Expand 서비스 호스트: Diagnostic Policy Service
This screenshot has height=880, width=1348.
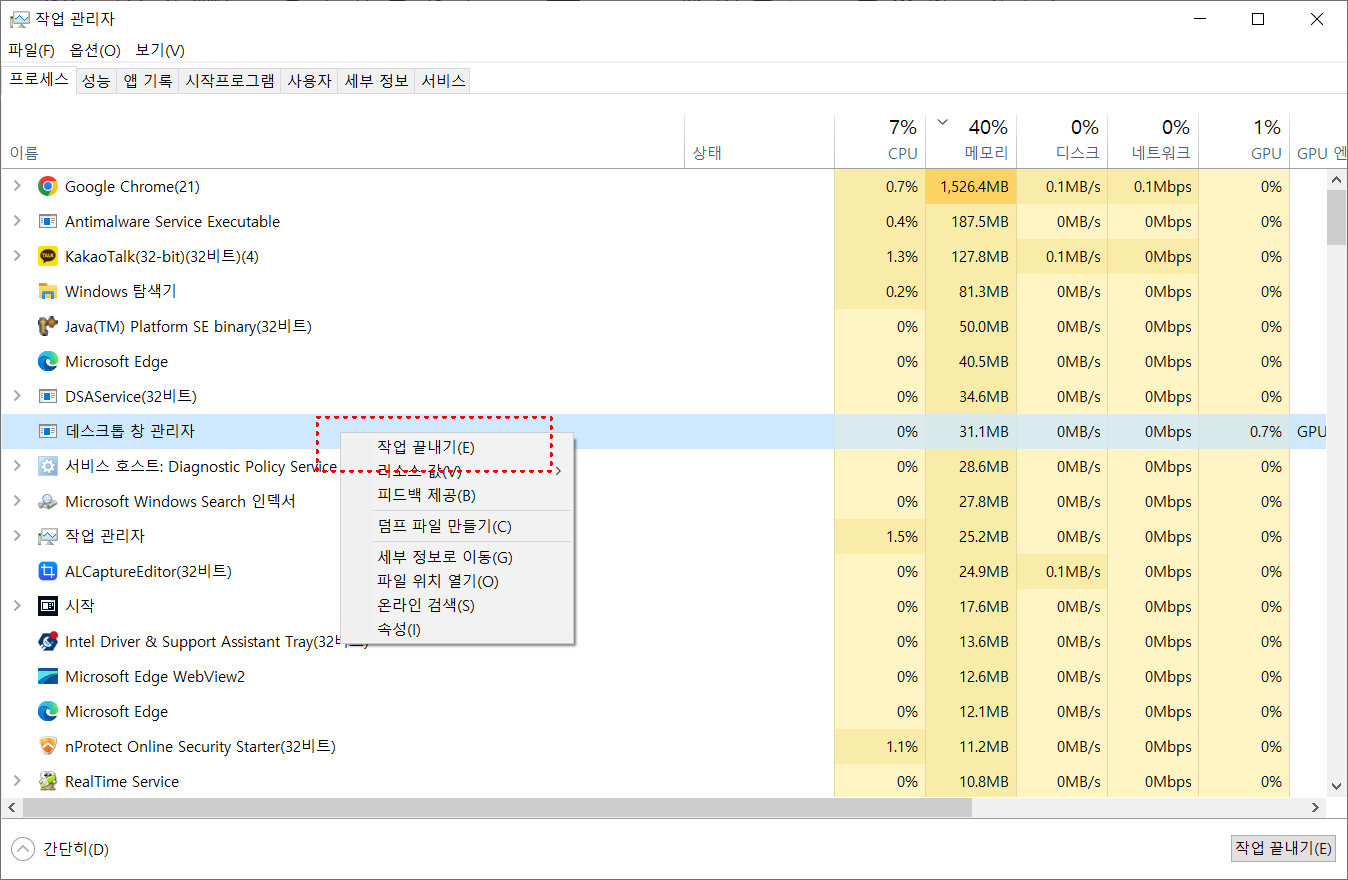17,466
